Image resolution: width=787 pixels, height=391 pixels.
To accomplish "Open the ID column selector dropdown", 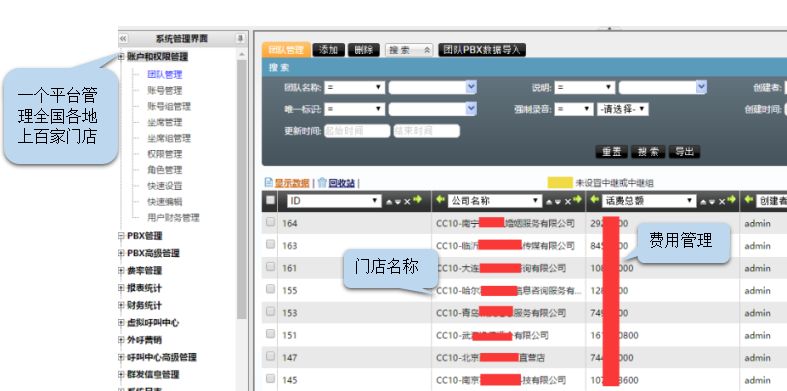I will pos(334,201).
